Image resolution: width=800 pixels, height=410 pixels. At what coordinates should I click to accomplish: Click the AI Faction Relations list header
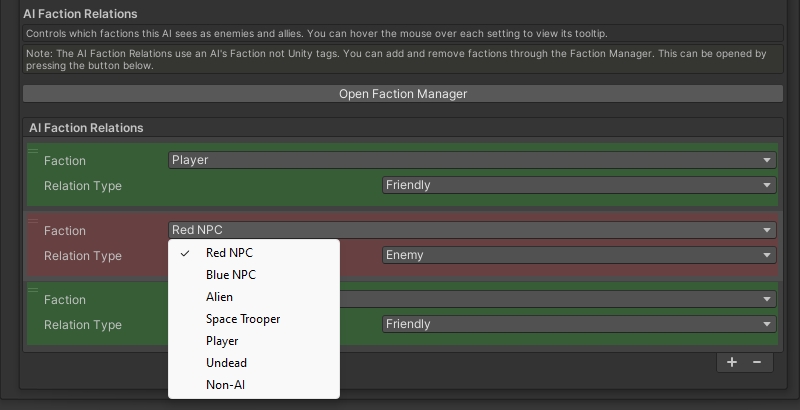[x=86, y=128]
